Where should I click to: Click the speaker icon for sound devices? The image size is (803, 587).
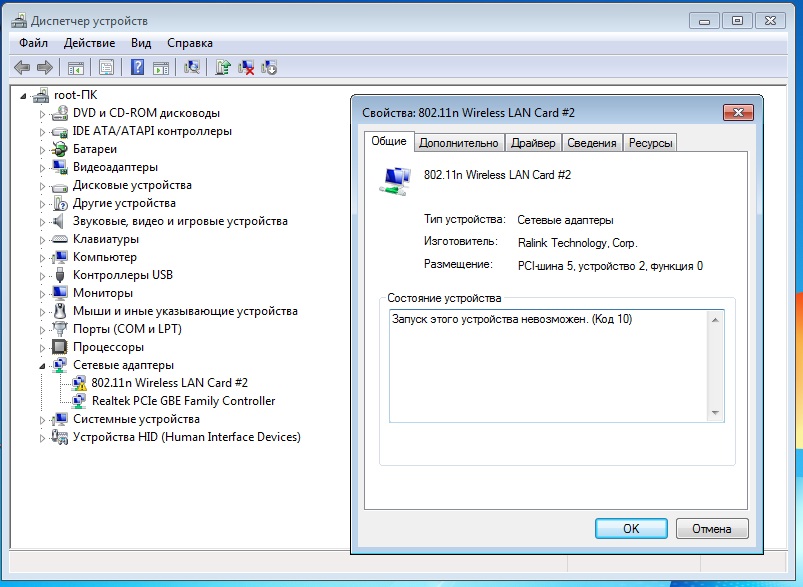(x=59, y=221)
